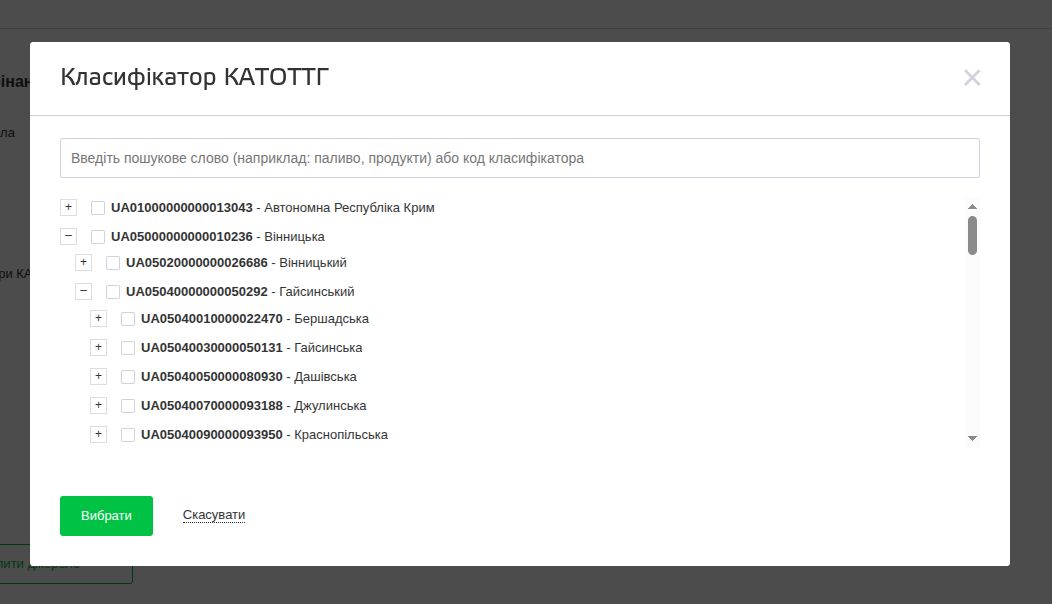
Task: Expand the Краснопільська community node
Action: click(98, 434)
